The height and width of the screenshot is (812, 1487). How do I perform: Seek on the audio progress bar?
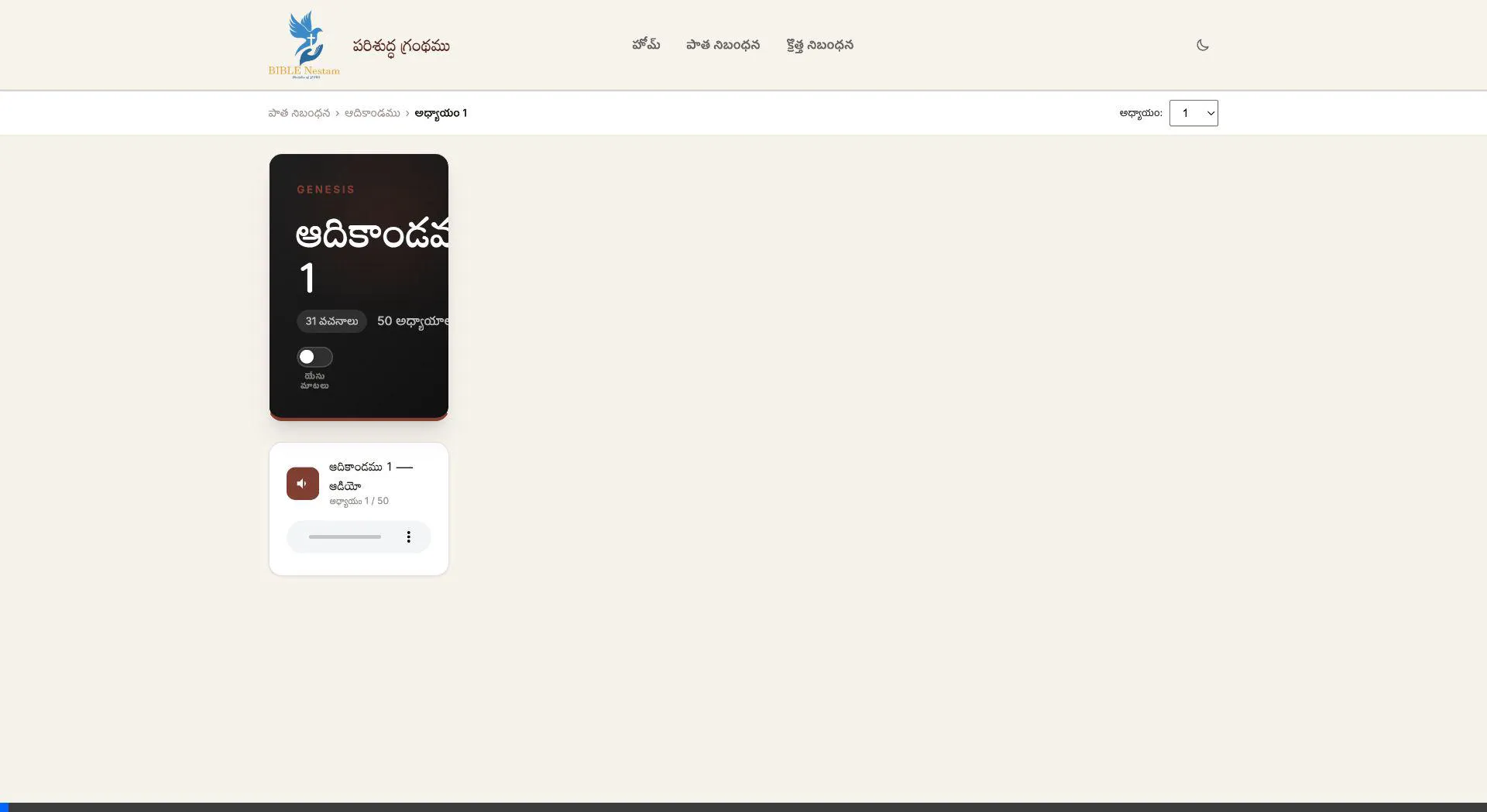pos(345,537)
